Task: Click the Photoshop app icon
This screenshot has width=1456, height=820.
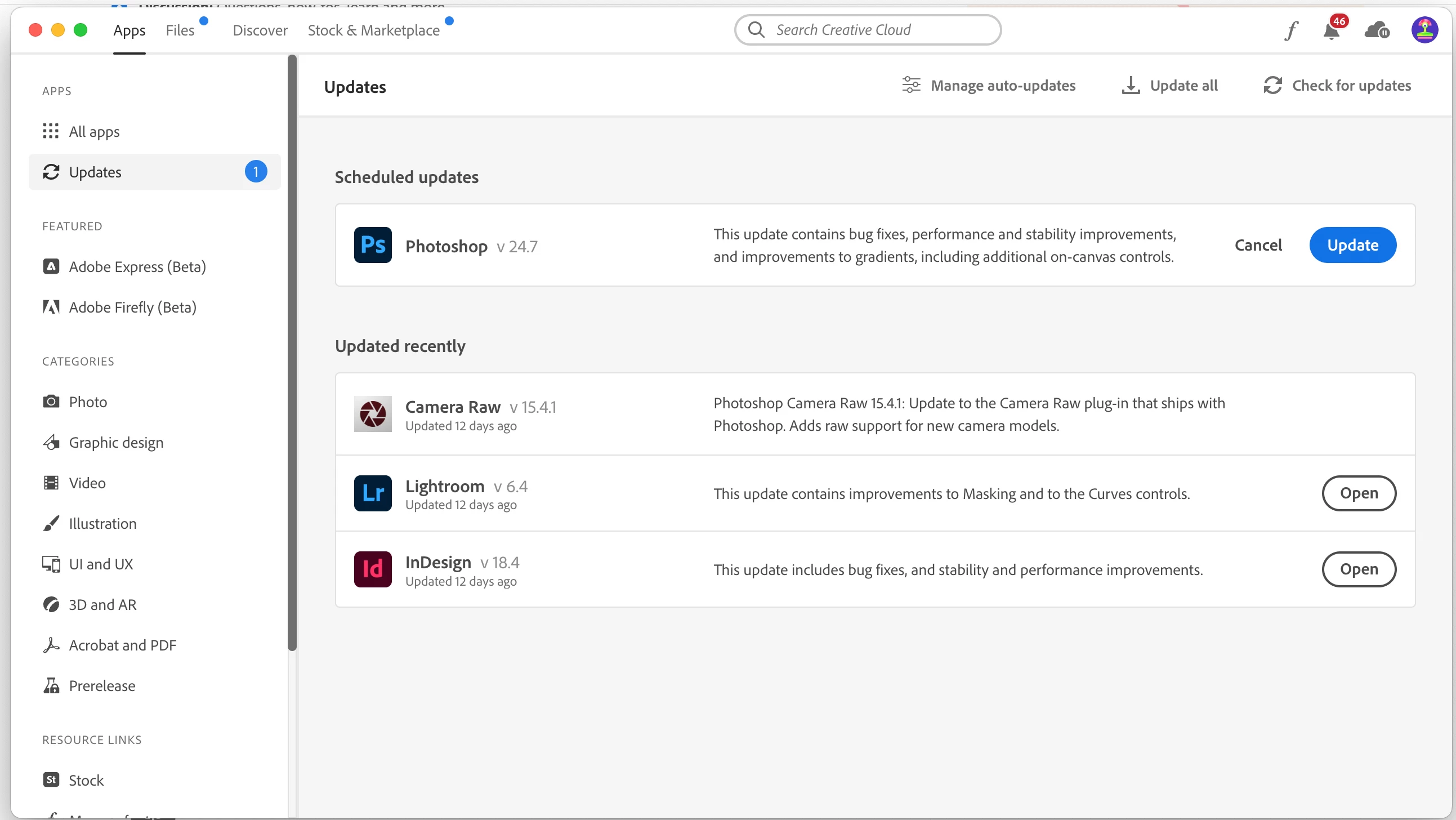Action: (373, 245)
